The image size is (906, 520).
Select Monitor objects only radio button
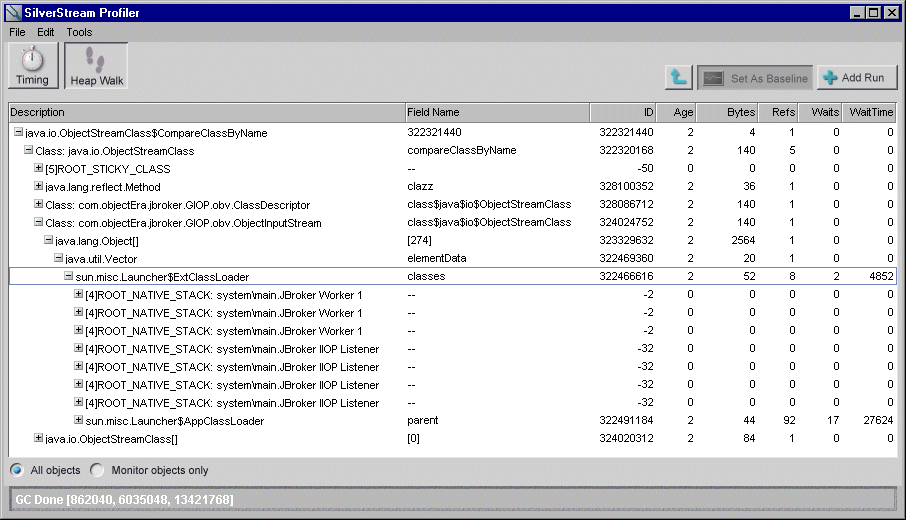[97, 470]
